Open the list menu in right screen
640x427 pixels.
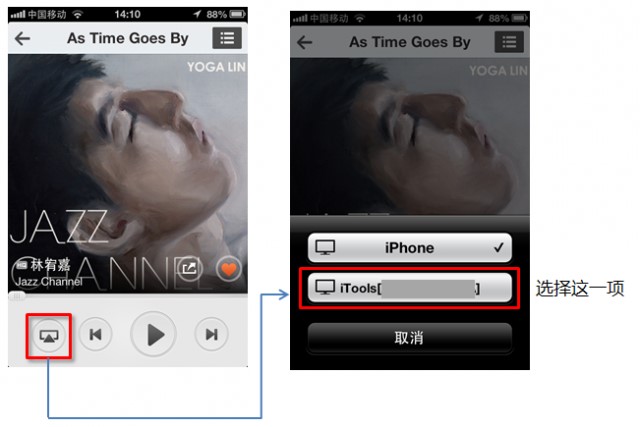tap(509, 42)
